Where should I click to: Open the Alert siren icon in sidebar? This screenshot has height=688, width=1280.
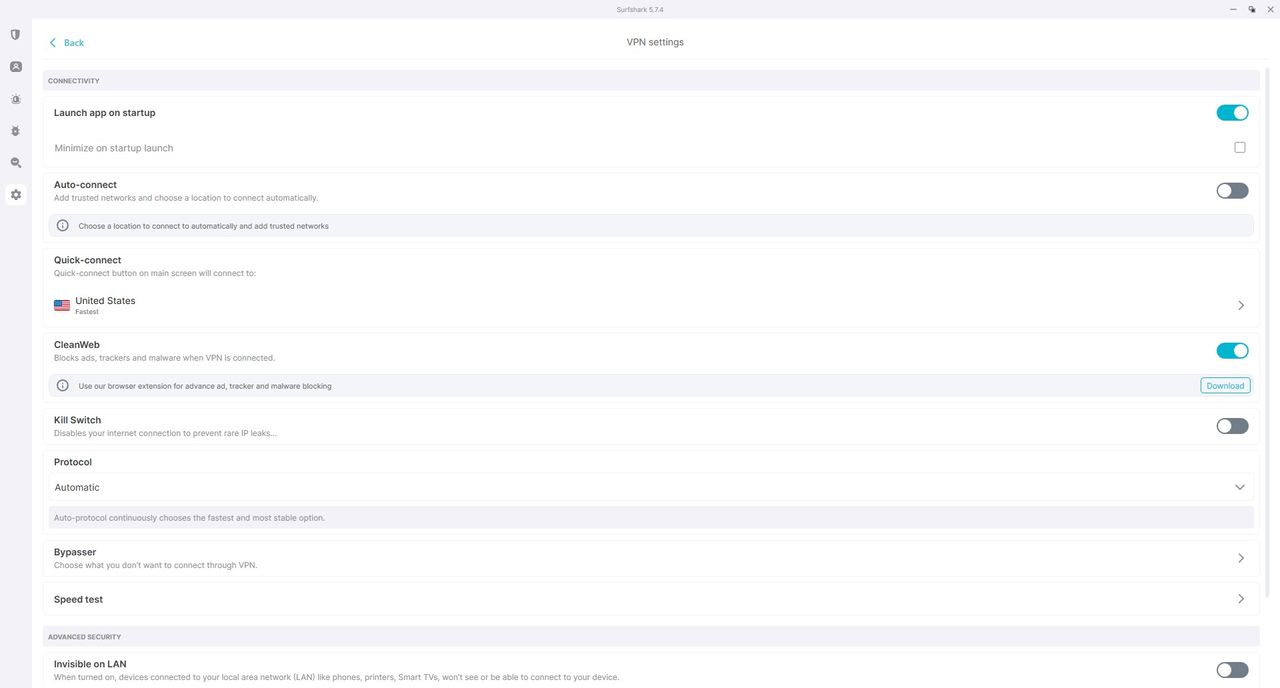click(15, 99)
